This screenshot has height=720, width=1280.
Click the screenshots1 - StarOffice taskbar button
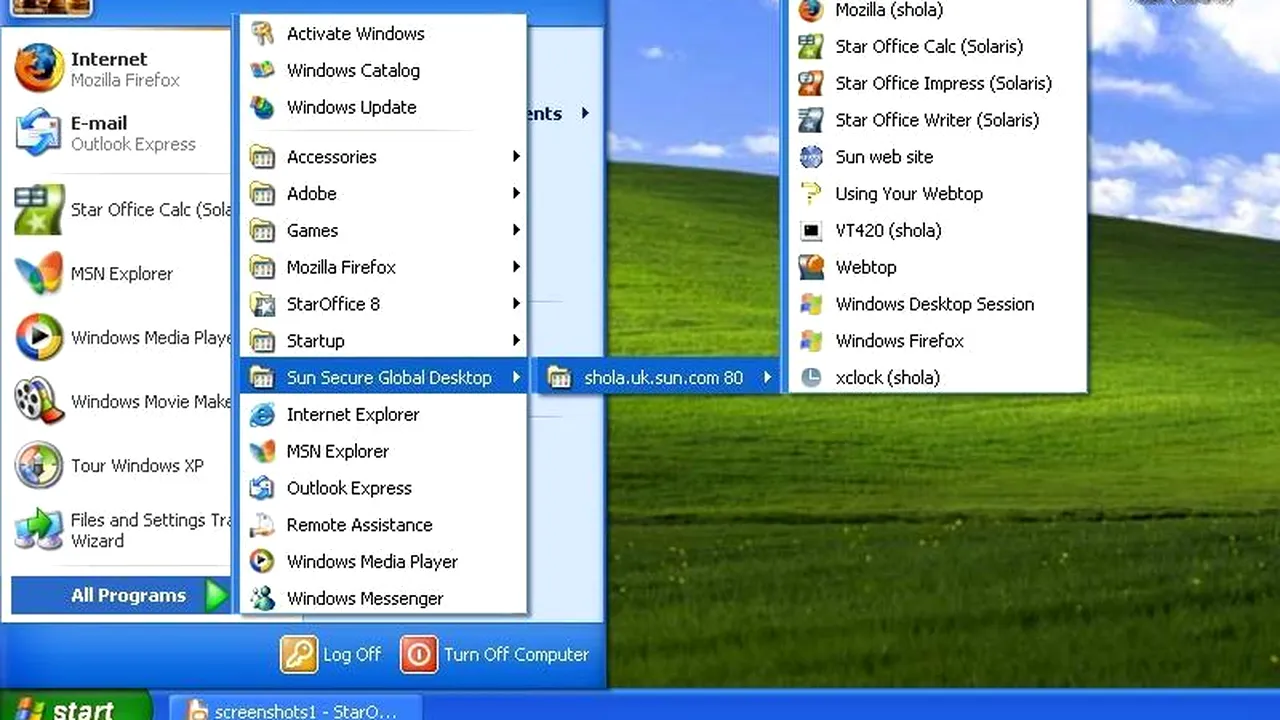(x=296, y=710)
